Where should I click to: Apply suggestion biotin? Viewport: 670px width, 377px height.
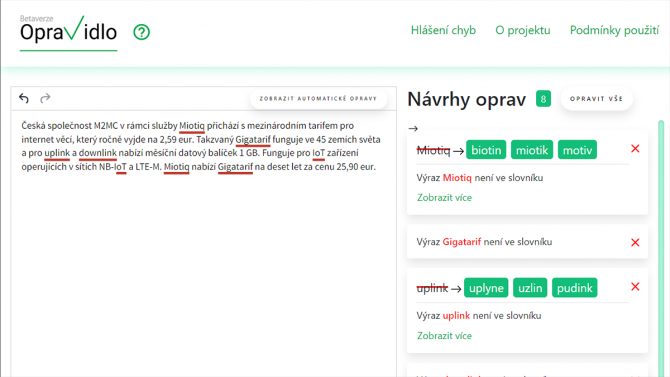click(x=486, y=150)
